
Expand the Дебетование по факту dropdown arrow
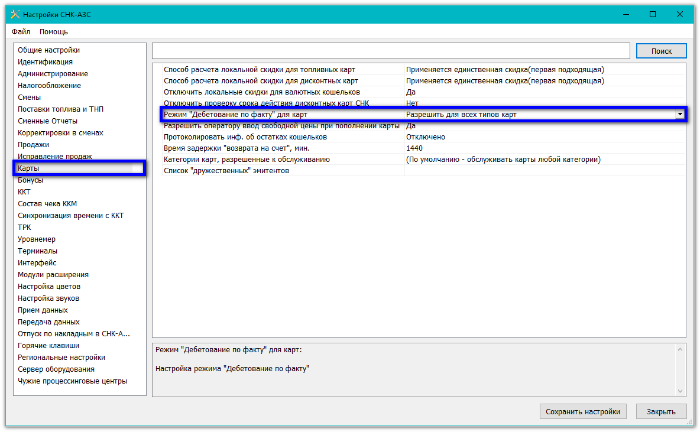click(x=681, y=115)
